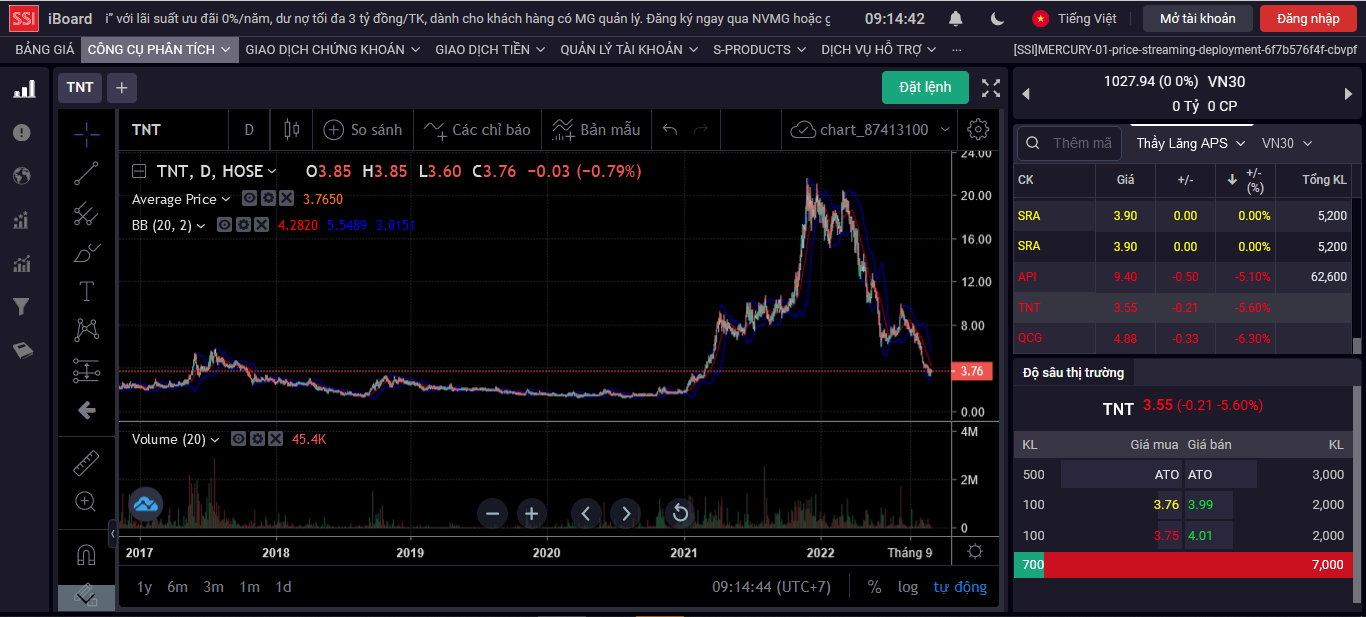Select the crosshair cursor tool

click(x=87, y=132)
